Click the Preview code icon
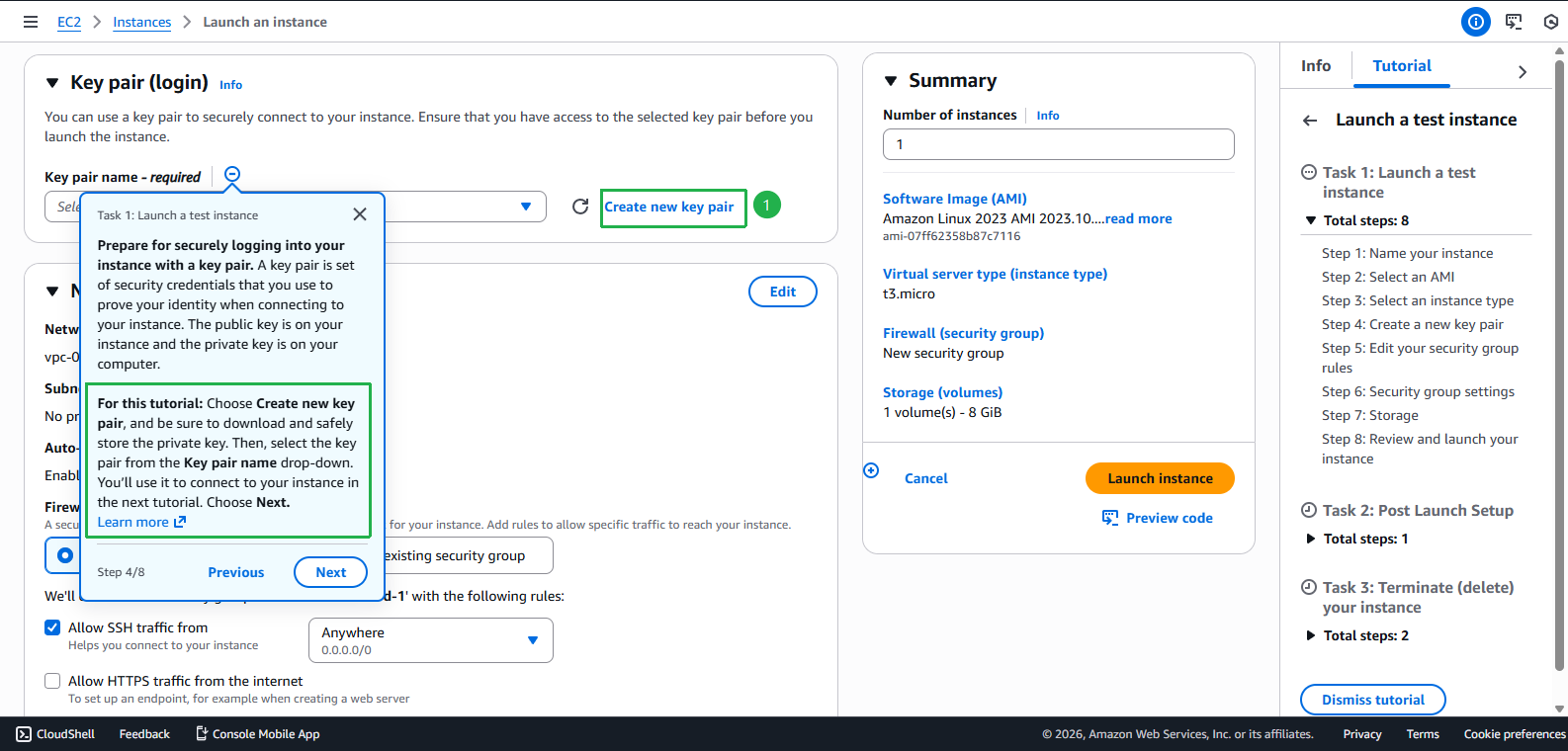This screenshot has width=1568, height=751. (x=1110, y=518)
